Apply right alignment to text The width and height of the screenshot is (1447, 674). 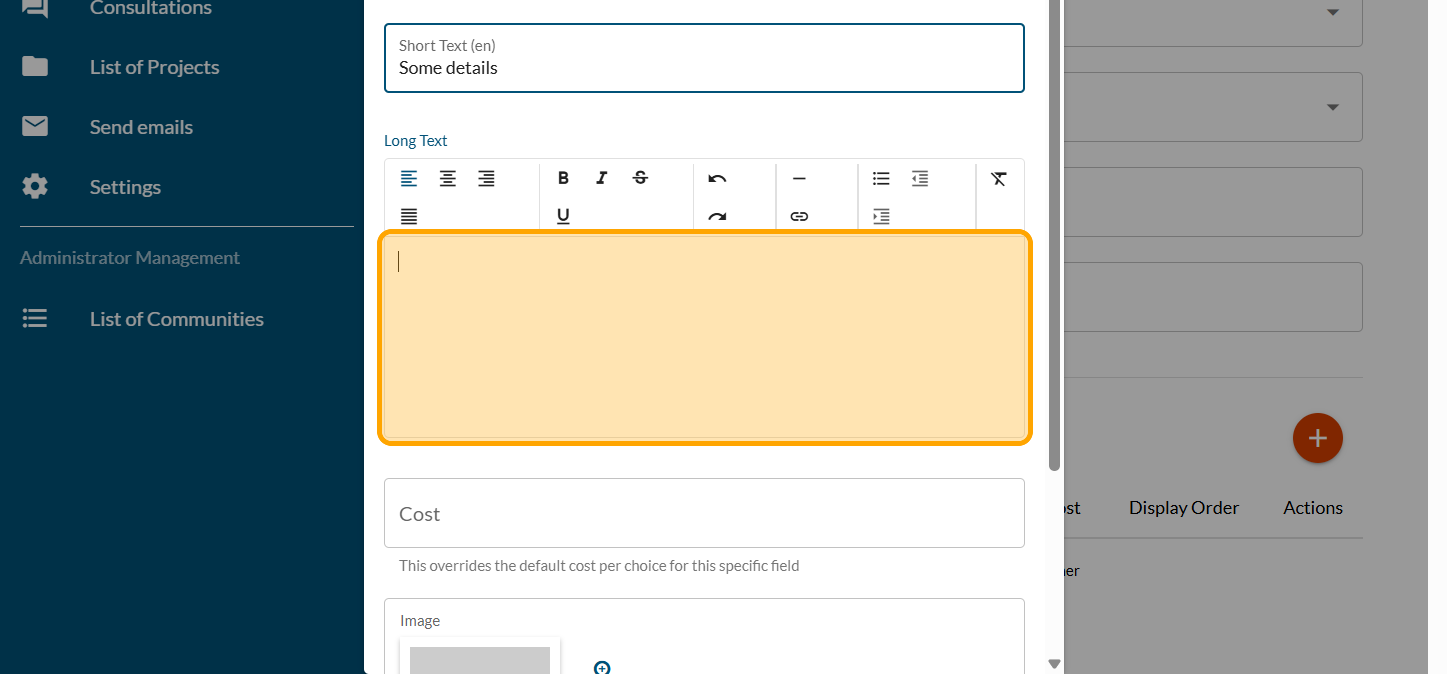486,179
